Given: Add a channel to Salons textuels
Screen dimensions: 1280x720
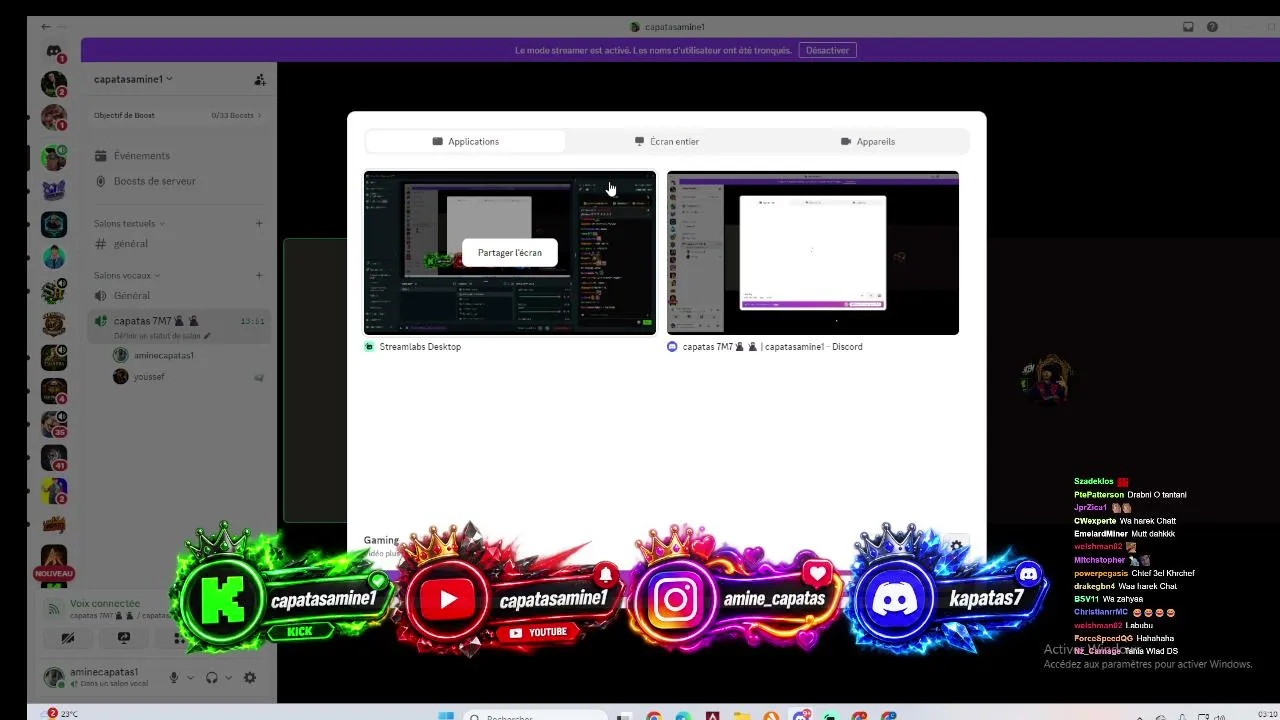Looking at the screenshot, I should tap(259, 224).
